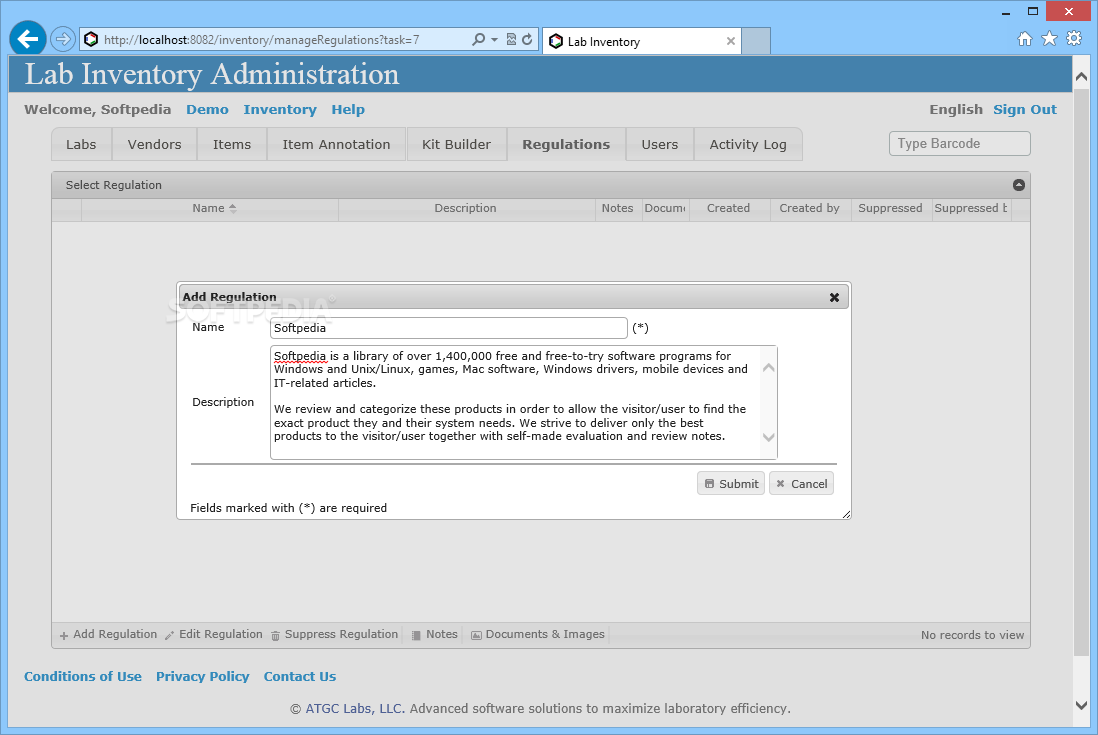Click the No records to view text

972,635
